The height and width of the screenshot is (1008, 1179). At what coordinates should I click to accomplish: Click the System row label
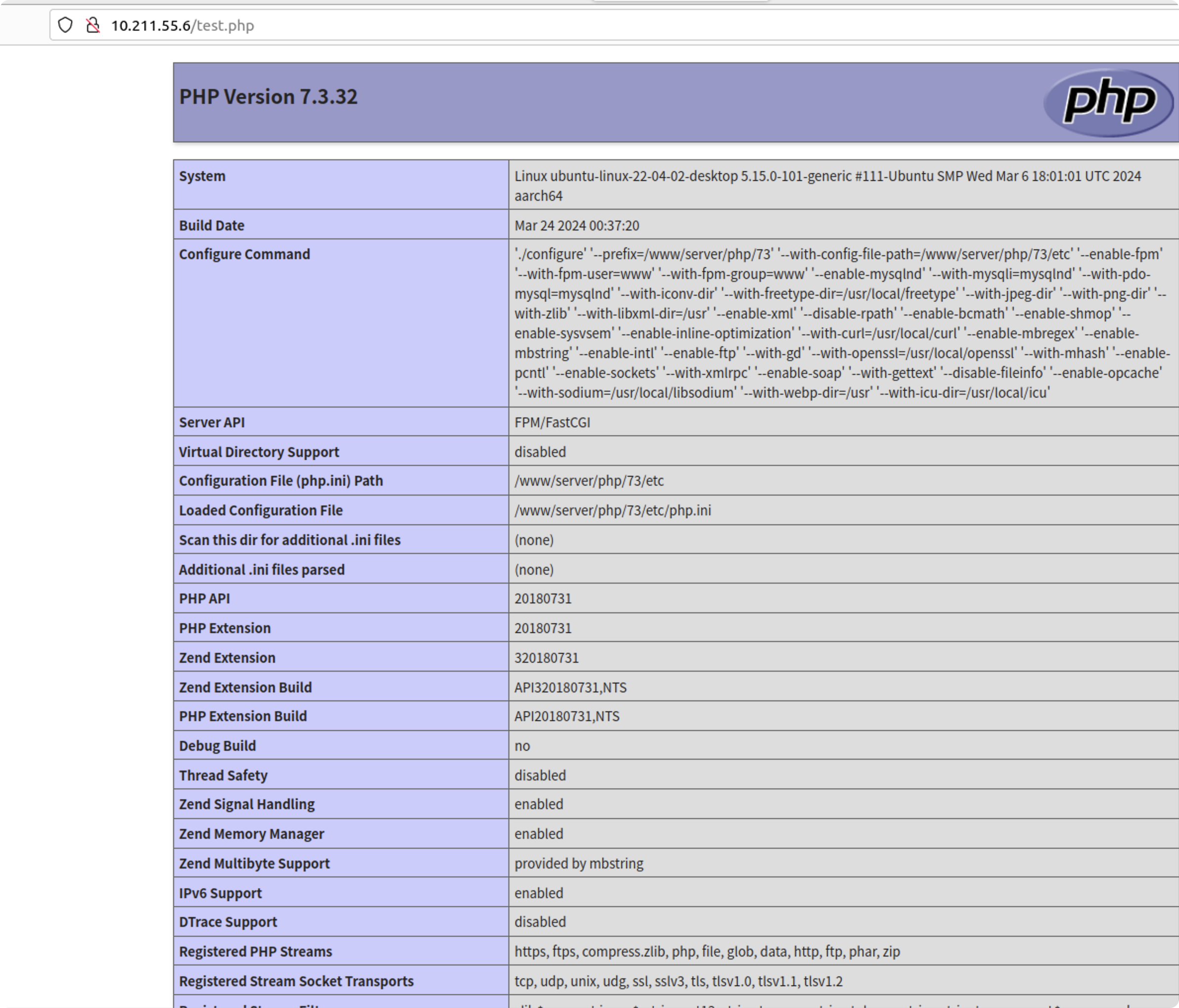pos(202,176)
